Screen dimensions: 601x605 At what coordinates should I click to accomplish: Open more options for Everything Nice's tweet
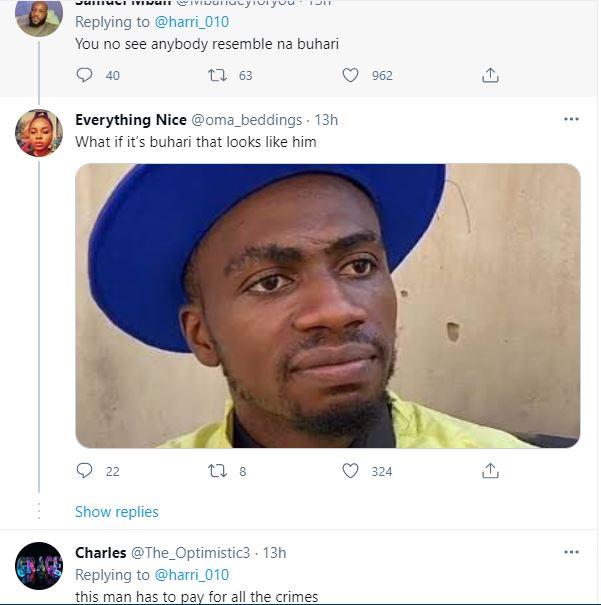coord(571,119)
